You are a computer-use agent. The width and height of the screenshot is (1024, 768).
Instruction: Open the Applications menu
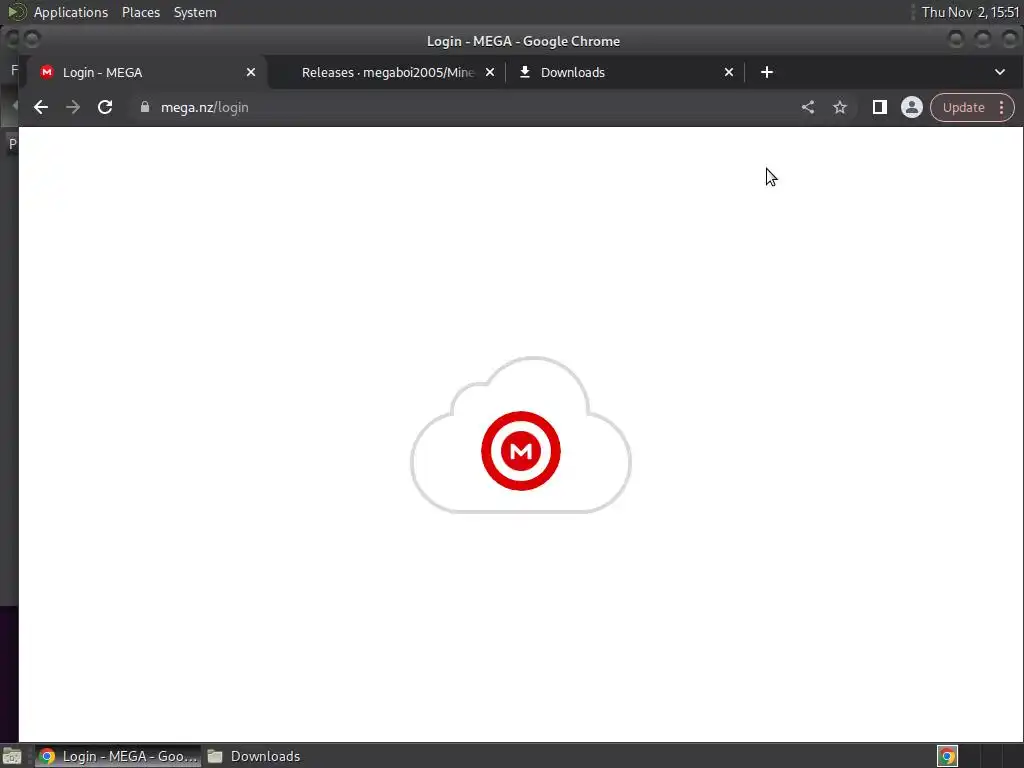71,12
